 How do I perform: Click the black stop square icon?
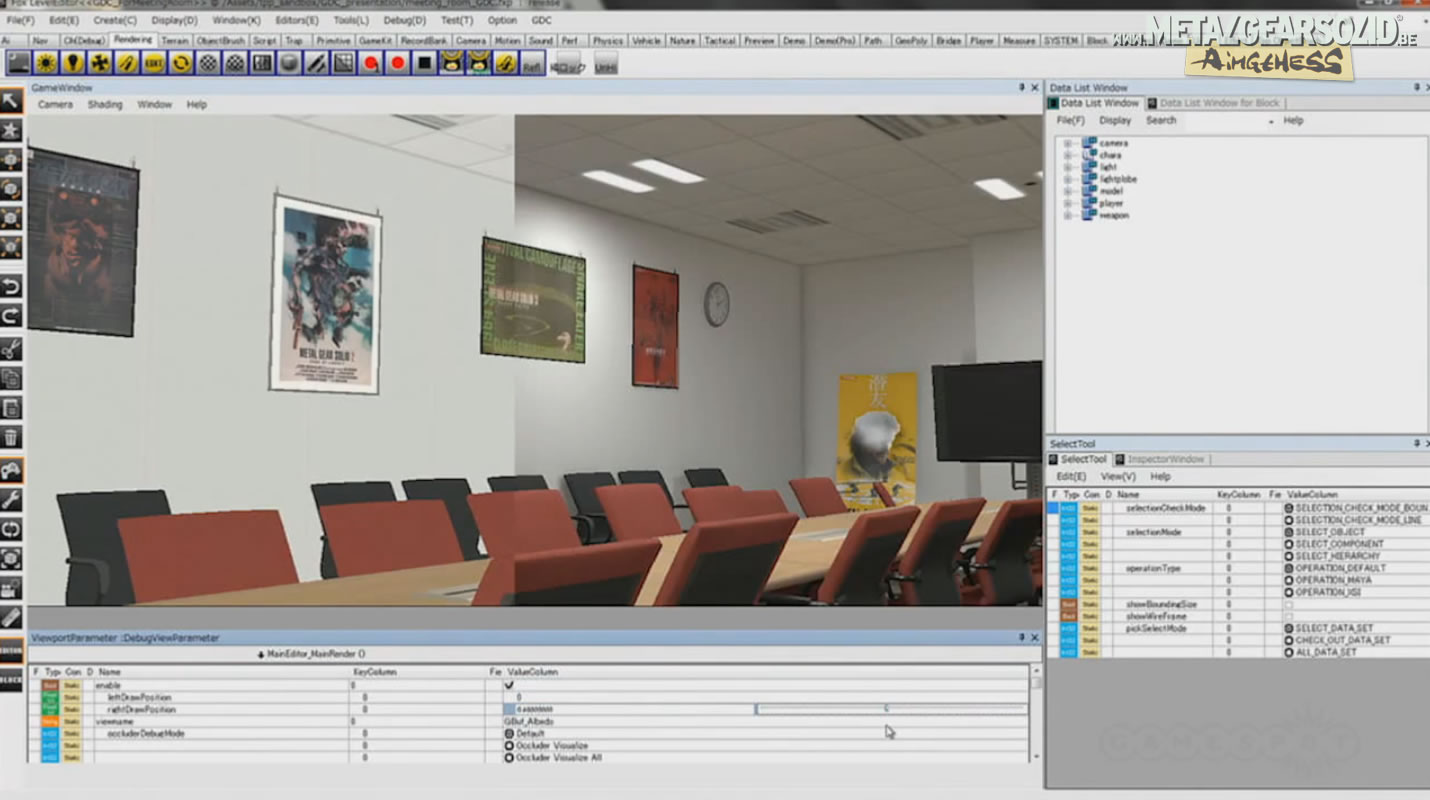coord(425,63)
